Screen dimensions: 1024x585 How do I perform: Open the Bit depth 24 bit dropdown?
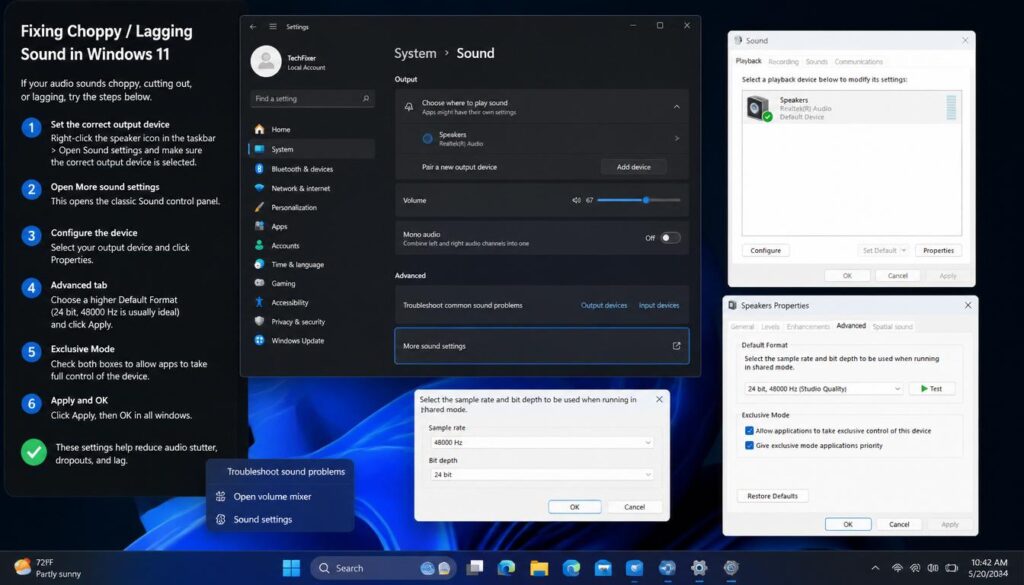point(541,475)
